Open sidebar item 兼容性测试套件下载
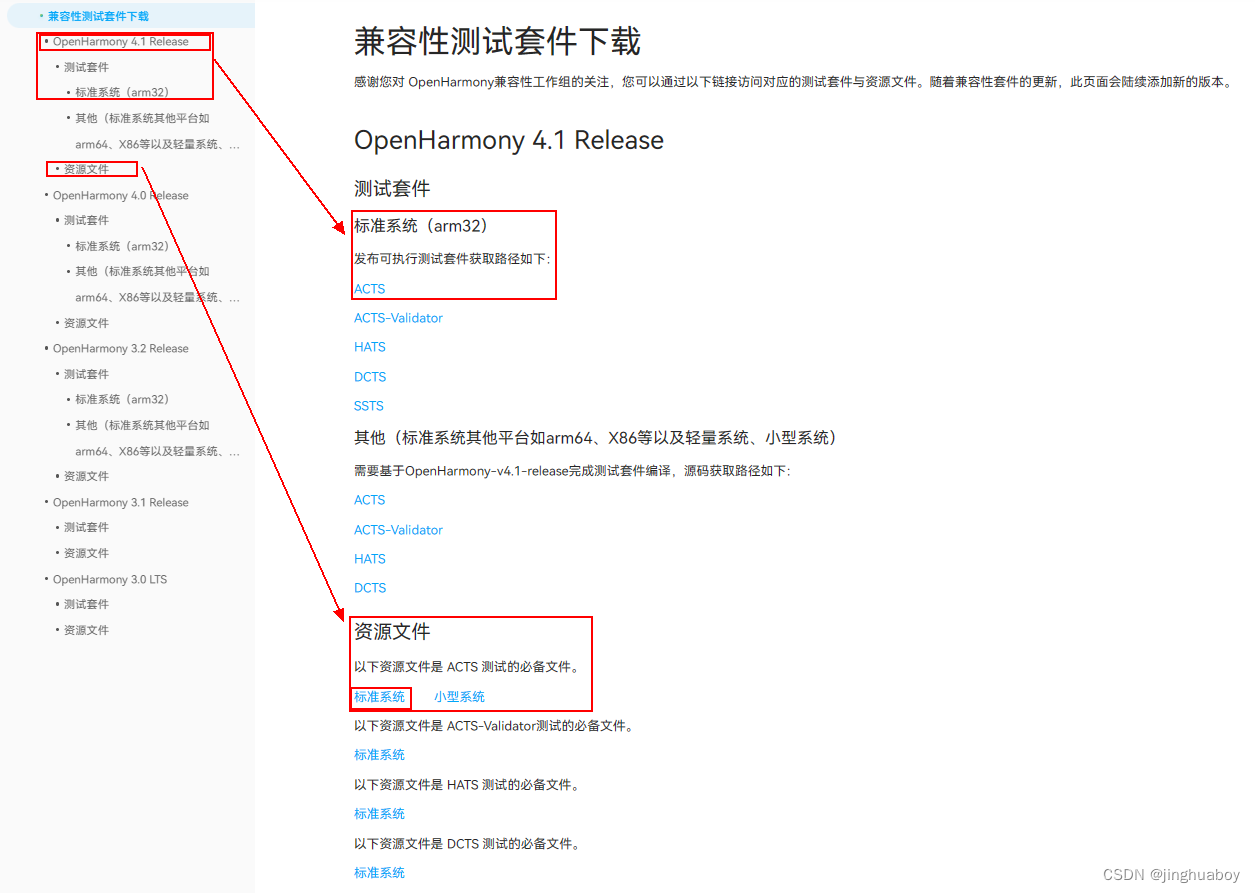Viewport: 1255px width, 893px height. click(x=98, y=16)
